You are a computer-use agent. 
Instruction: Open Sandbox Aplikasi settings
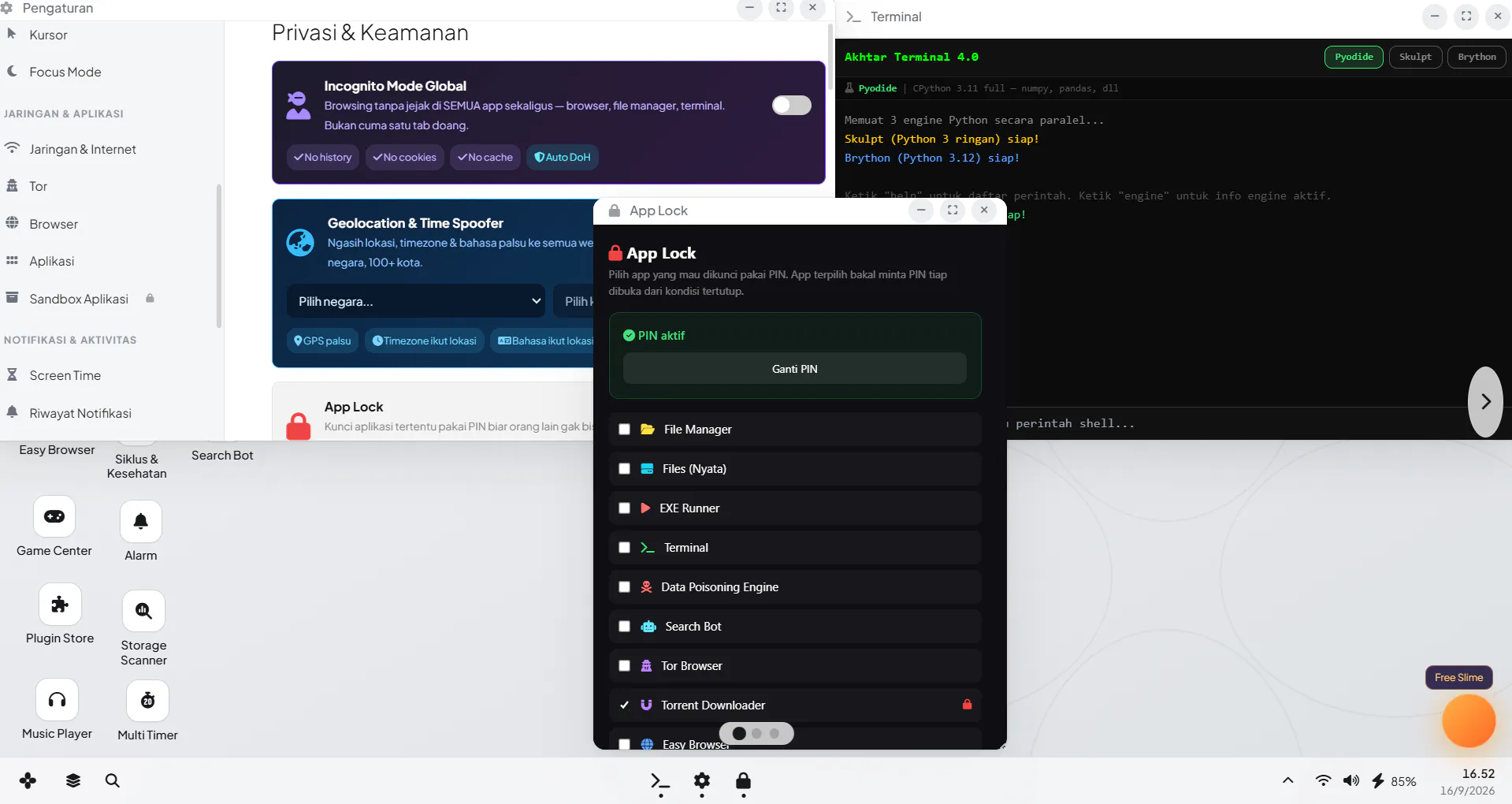79,299
